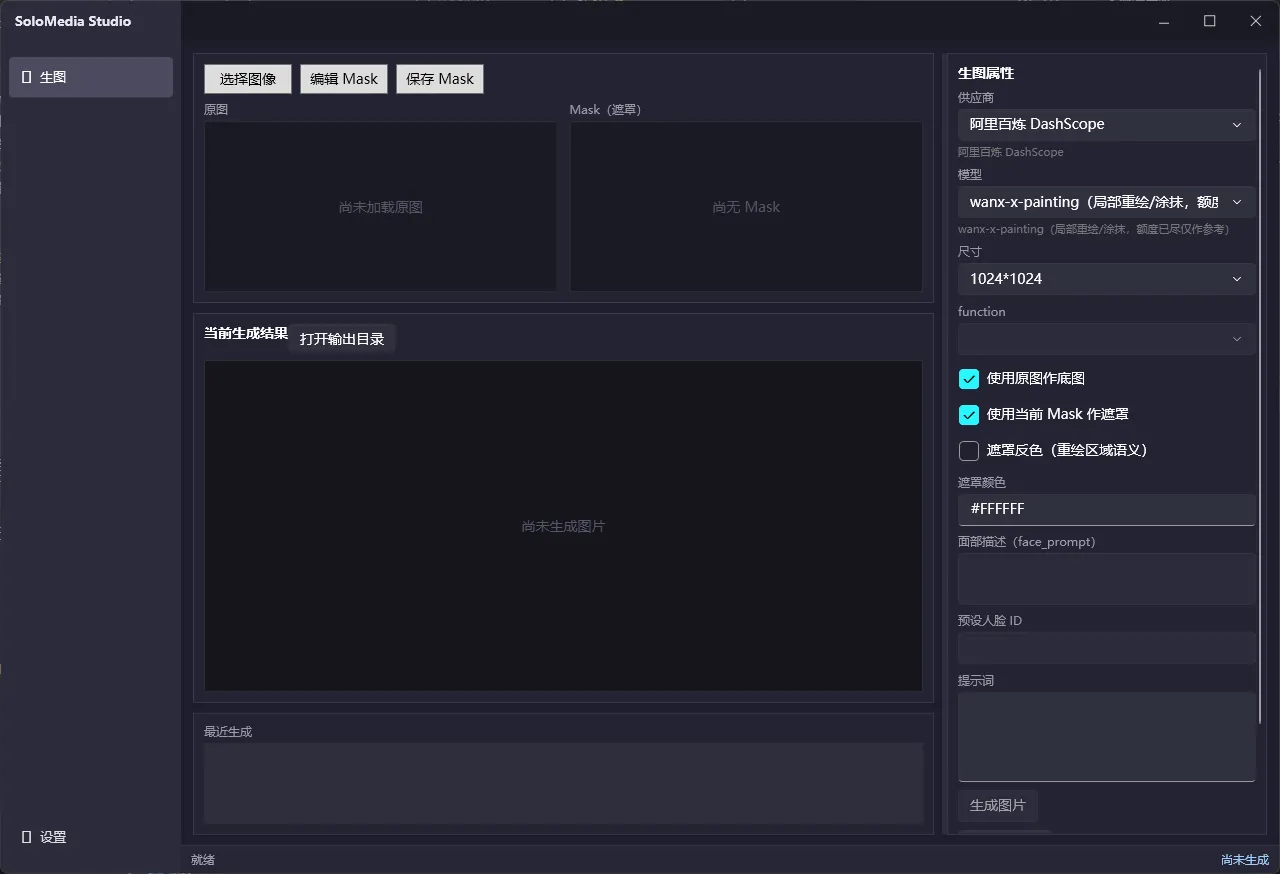The height and width of the screenshot is (874, 1280).
Task: Click the 选择图像 button
Action: (x=248, y=79)
